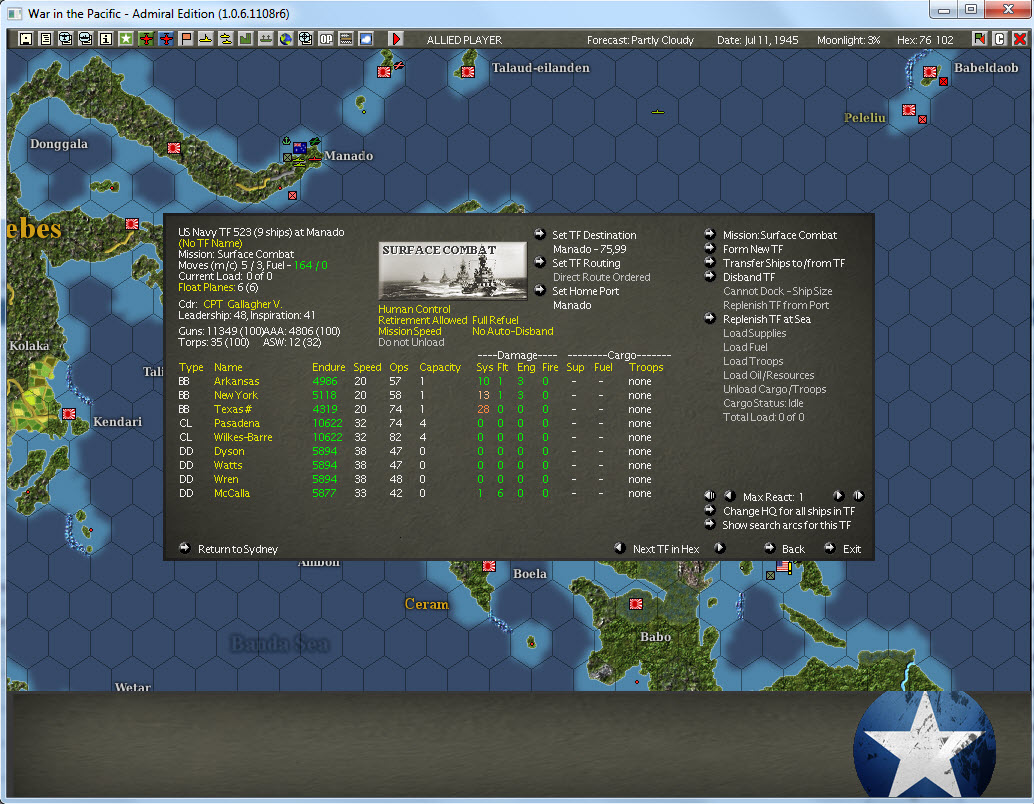1034x804 pixels.
Task: Toggle No Auto-Disband setting
Action: (512, 332)
